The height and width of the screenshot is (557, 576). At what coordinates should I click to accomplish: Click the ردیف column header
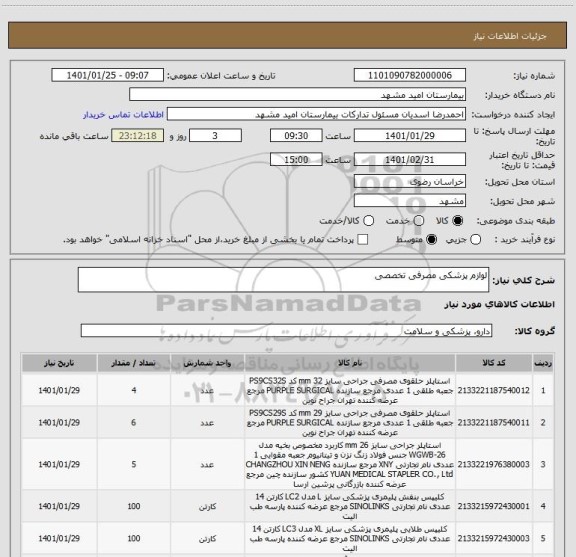543,363
